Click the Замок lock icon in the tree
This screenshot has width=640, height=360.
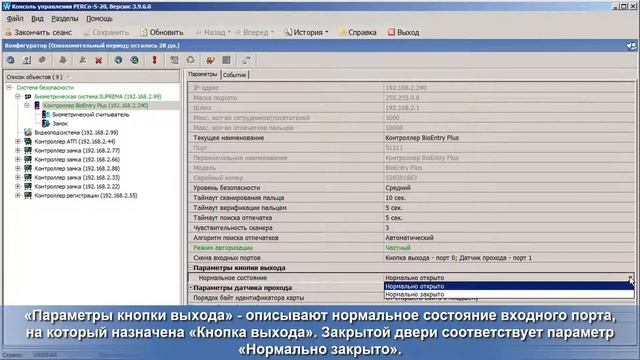click(x=46, y=123)
